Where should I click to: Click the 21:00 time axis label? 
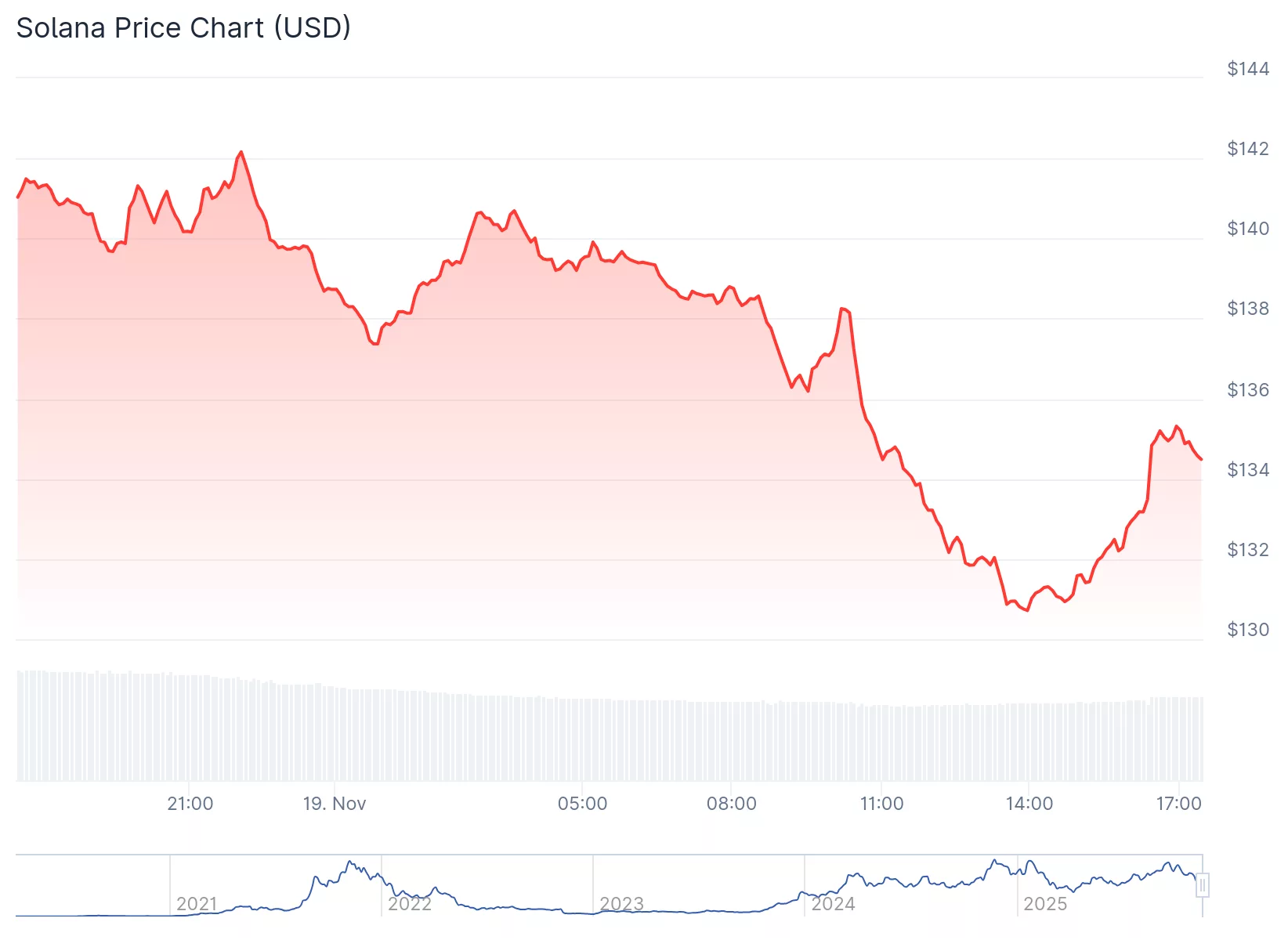pos(190,804)
